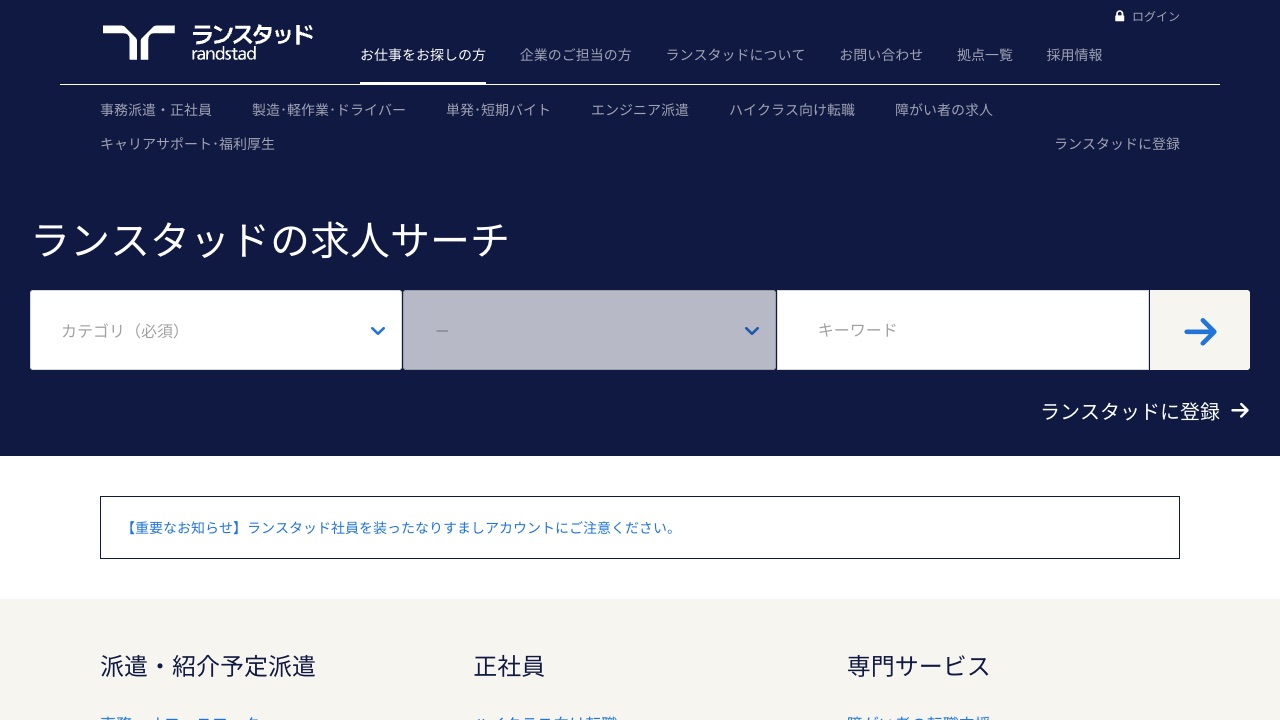
Task: Click the 派遣・紹介予定派遣 heading
Action: (x=208, y=666)
